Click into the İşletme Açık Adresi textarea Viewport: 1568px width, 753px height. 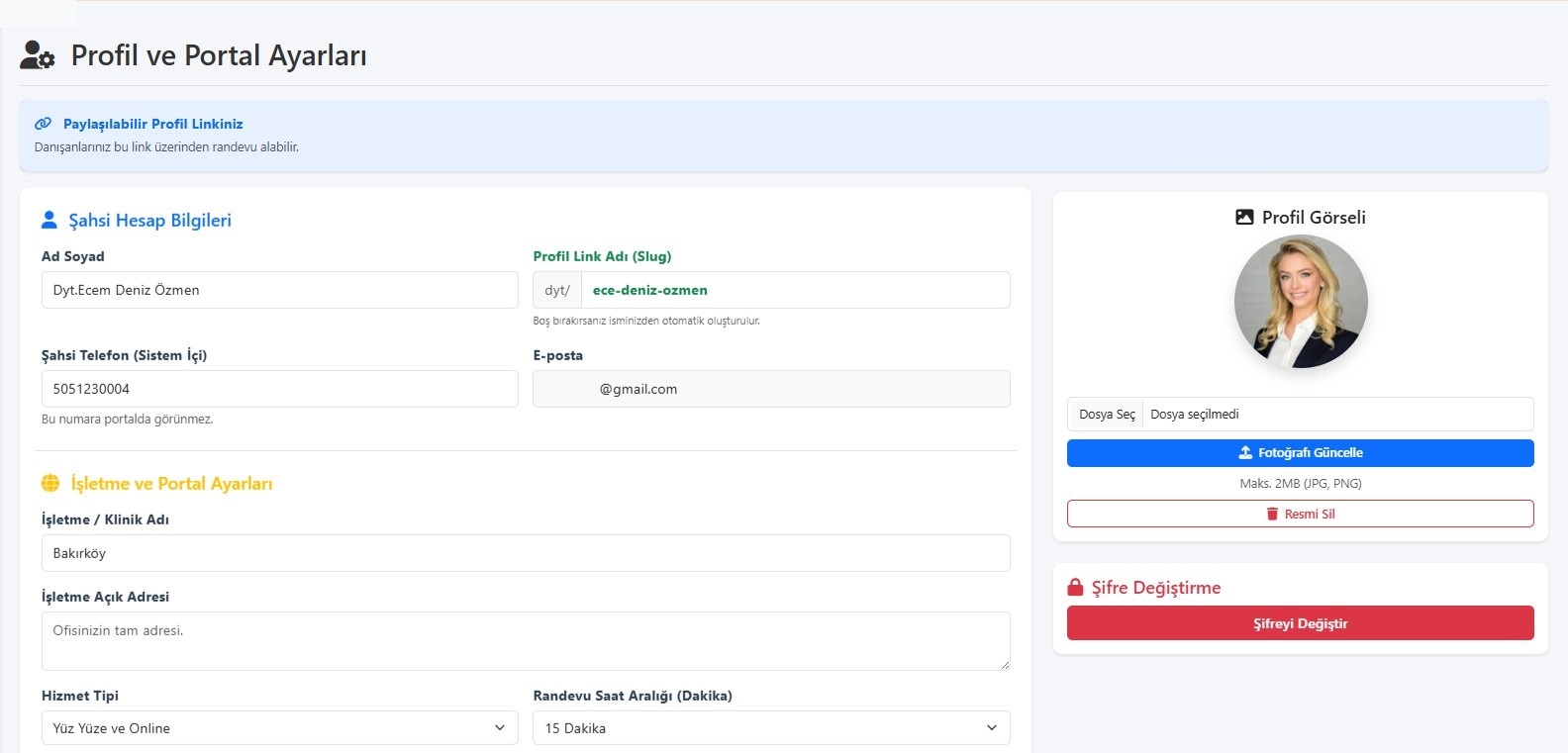[x=525, y=640]
